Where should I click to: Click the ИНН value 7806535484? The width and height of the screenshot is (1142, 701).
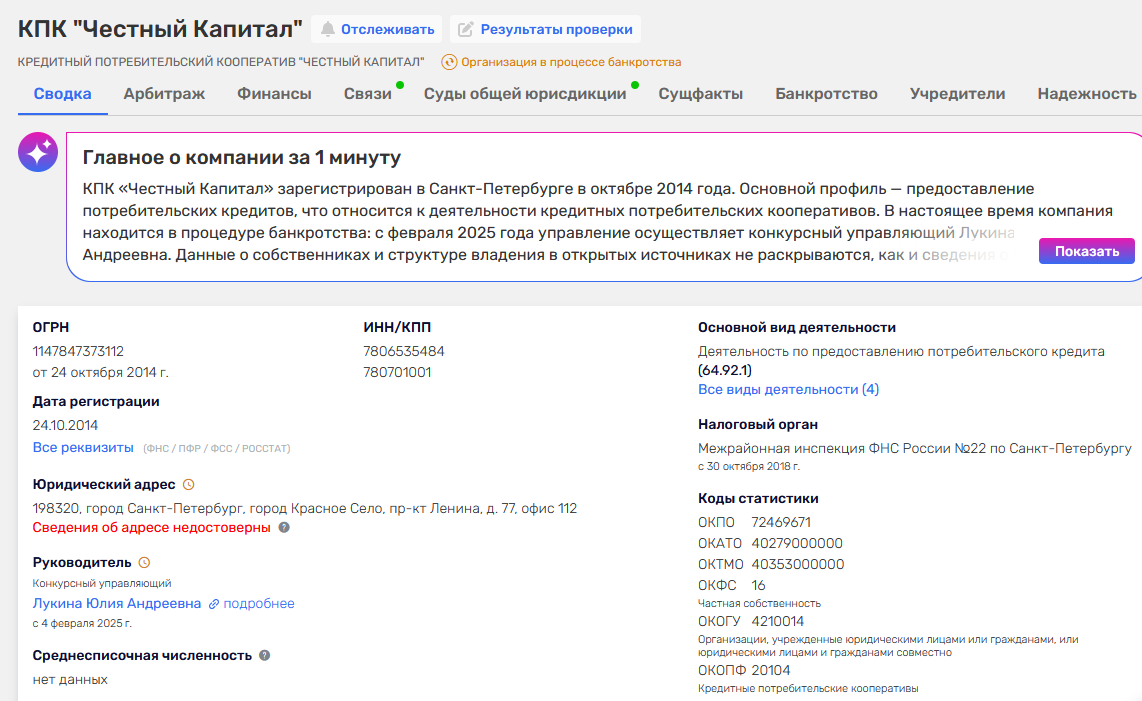(403, 351)
